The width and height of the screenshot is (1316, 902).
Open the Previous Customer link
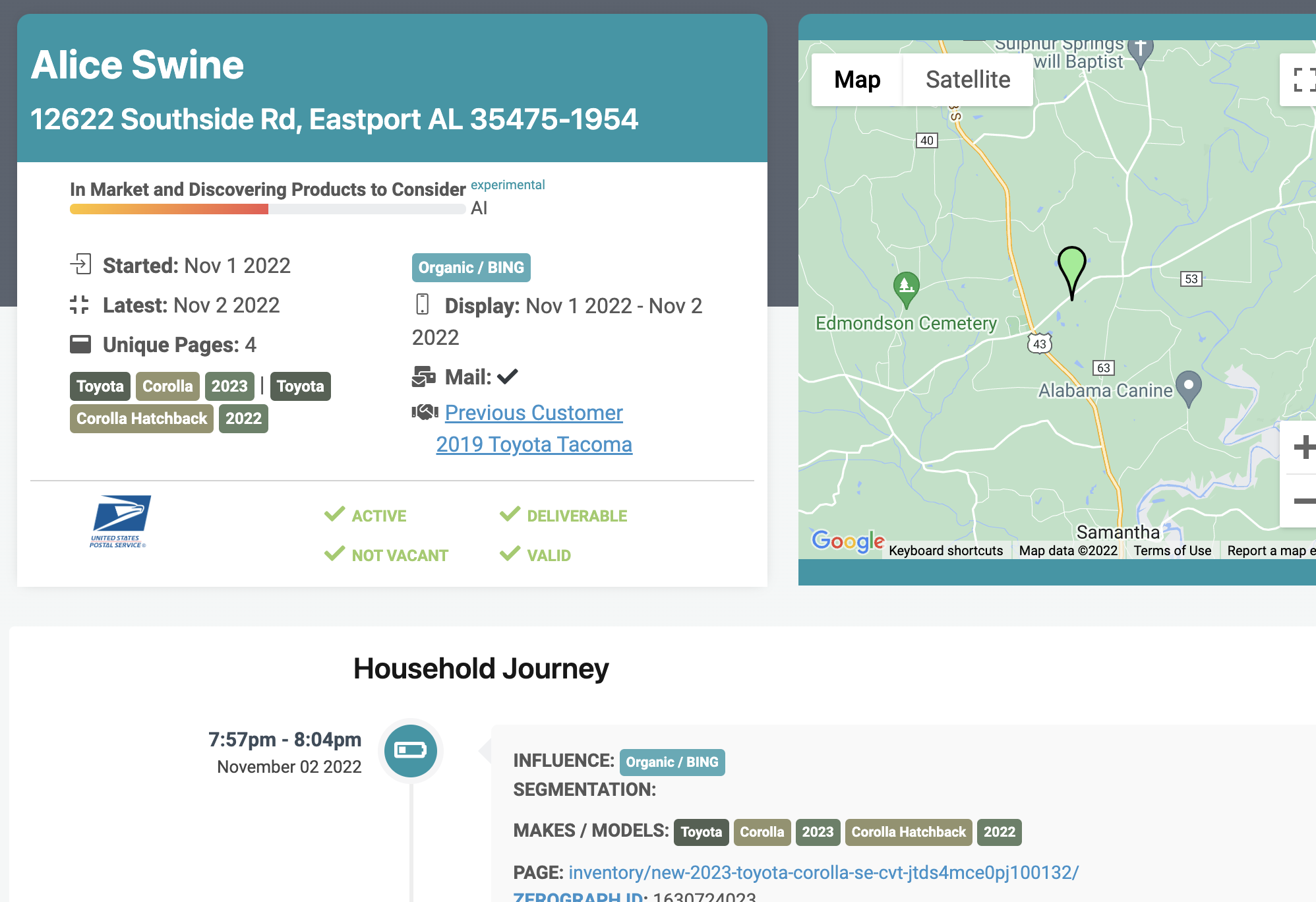tap(533, 413)
